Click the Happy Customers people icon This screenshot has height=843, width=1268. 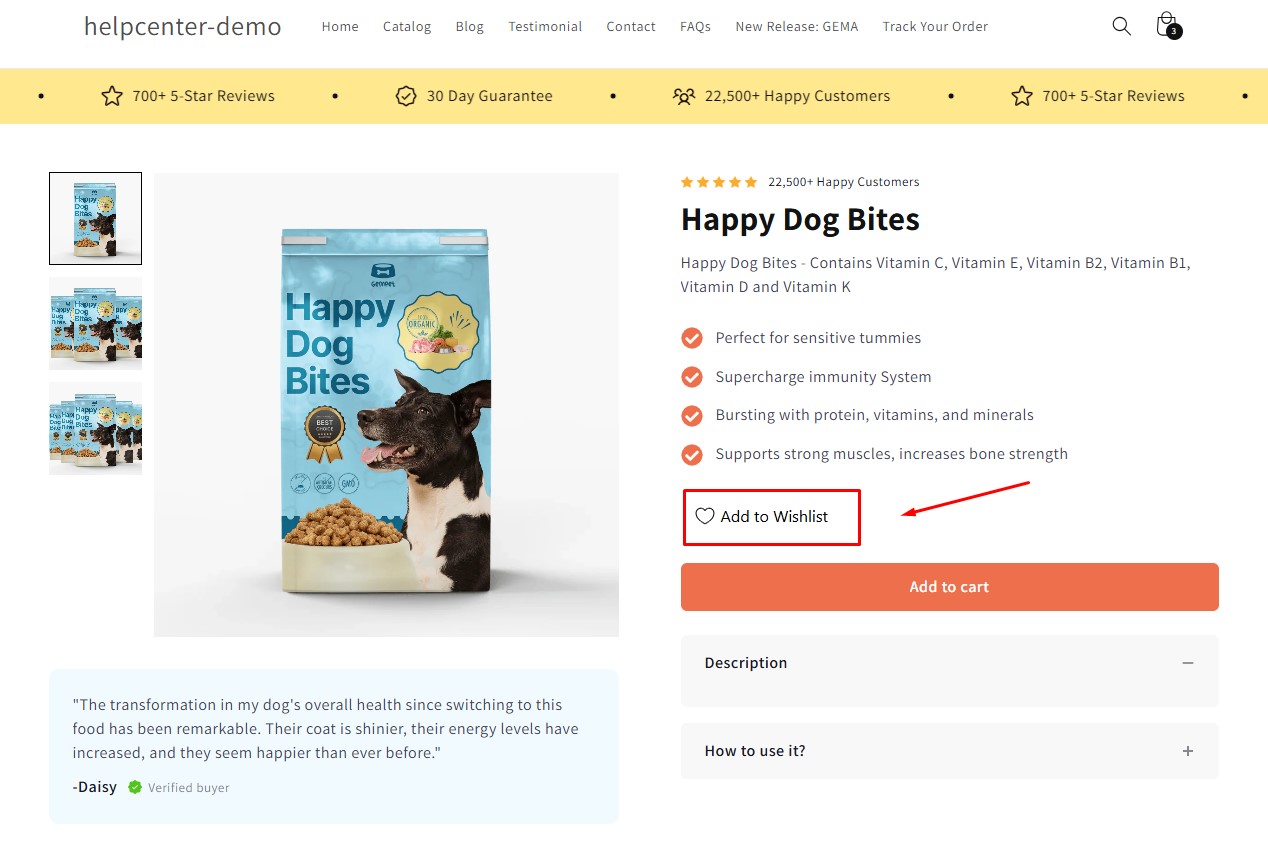[684, 96]
